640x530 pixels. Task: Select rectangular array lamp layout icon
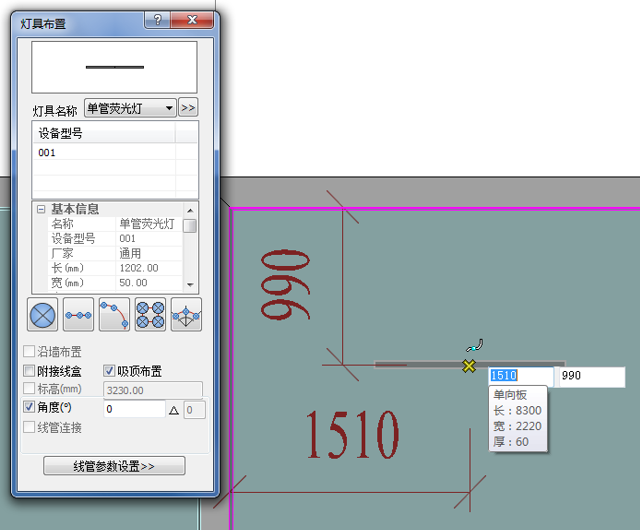point(150,314)
